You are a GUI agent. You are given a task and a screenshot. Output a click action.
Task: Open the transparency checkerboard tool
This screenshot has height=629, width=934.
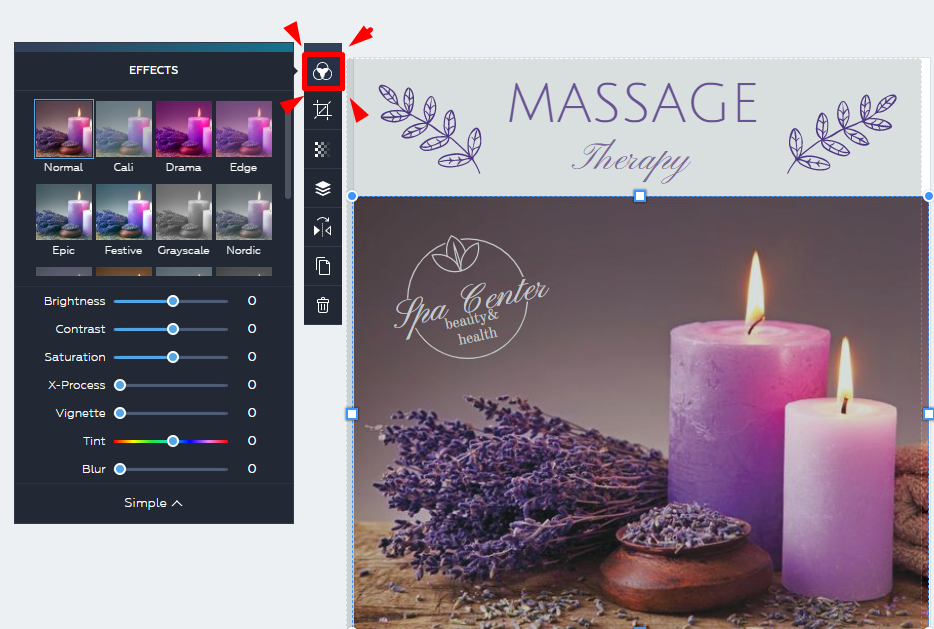point(322,149)
